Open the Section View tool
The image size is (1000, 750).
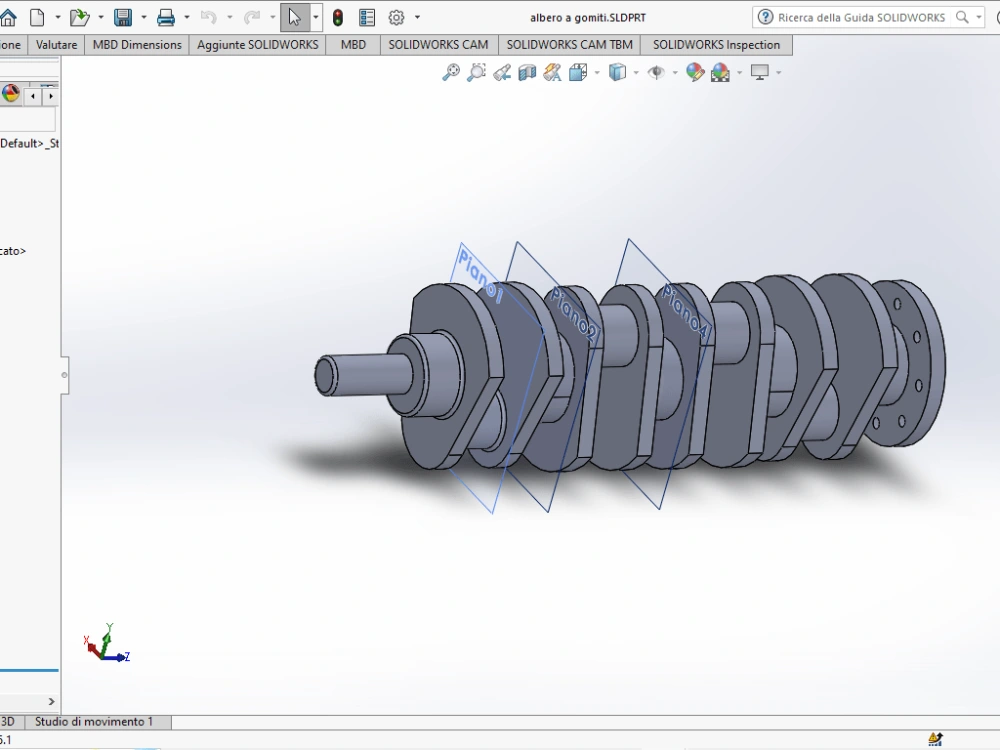pos(527,72)
